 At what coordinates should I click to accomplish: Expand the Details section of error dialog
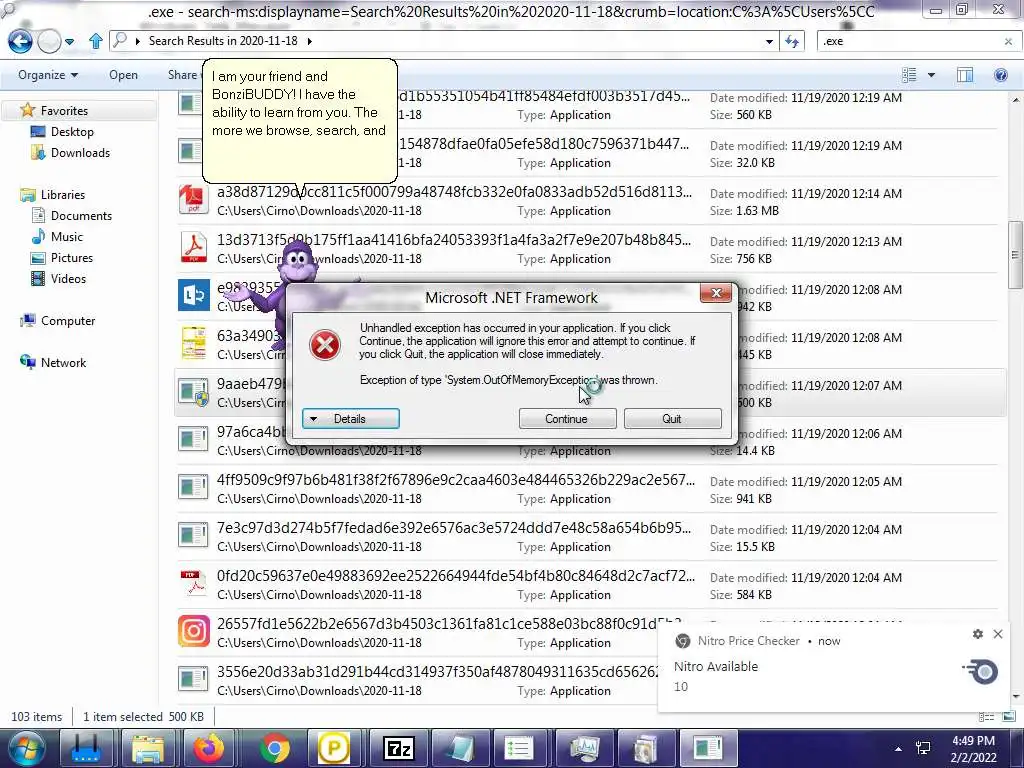pyautogui.click(x=351, y=419)
